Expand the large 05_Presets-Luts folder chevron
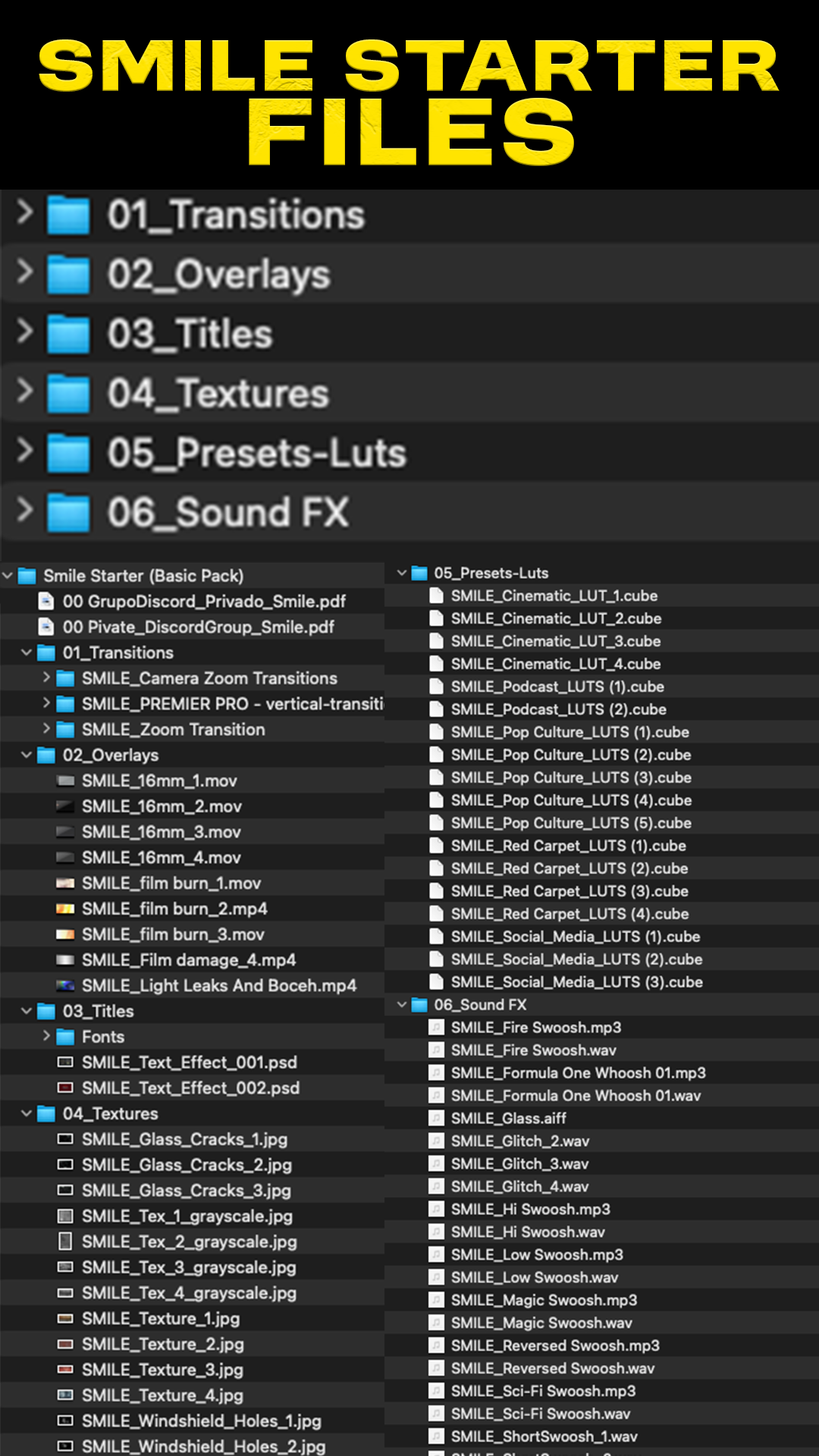Viewport: 819px width, 1456px height. coord(25,450)
